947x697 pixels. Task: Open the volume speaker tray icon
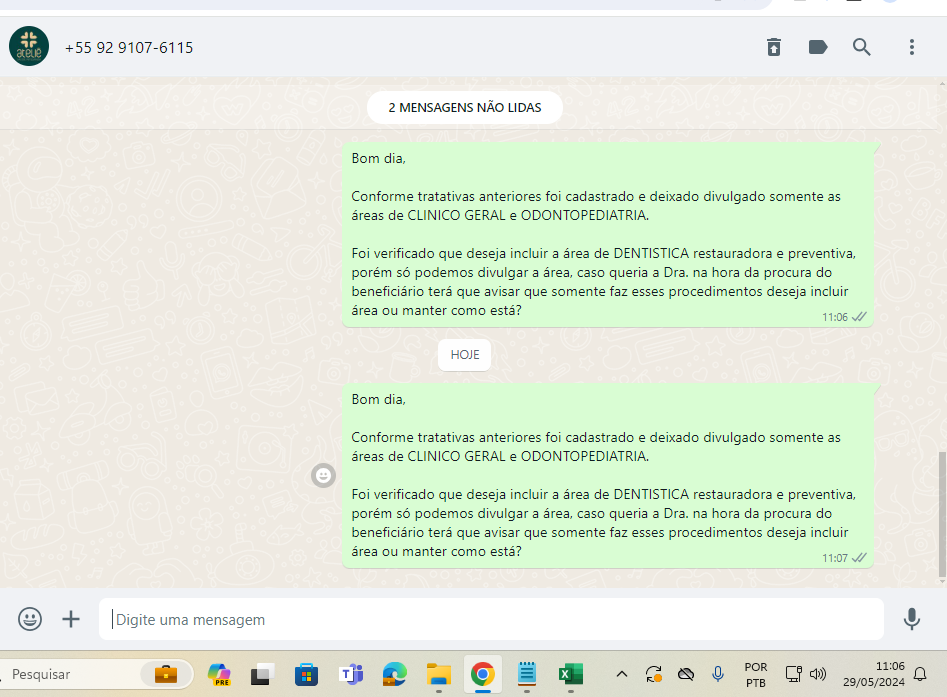[x=818, y=674]
